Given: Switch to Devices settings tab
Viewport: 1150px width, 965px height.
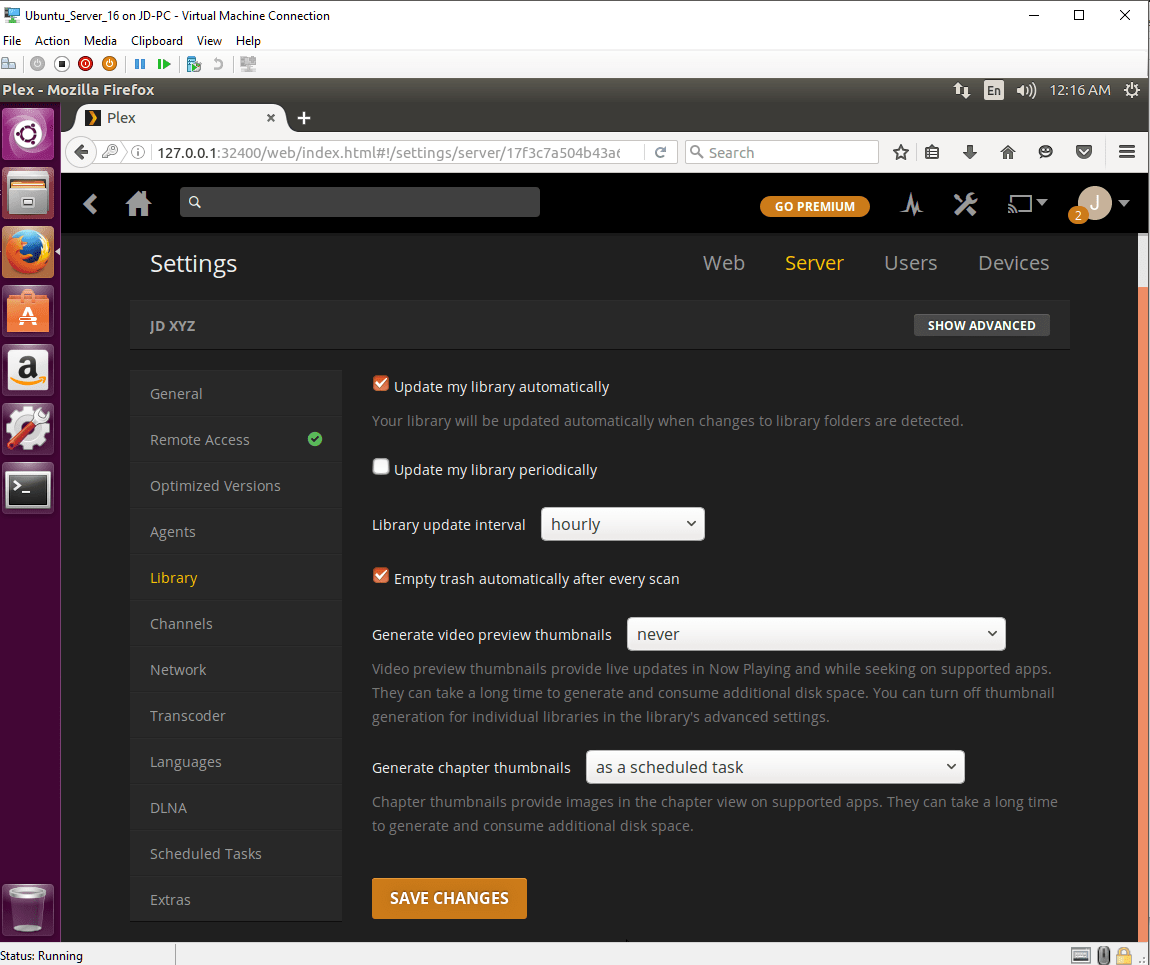Looking at the screenshot, I should (1014, 263).
